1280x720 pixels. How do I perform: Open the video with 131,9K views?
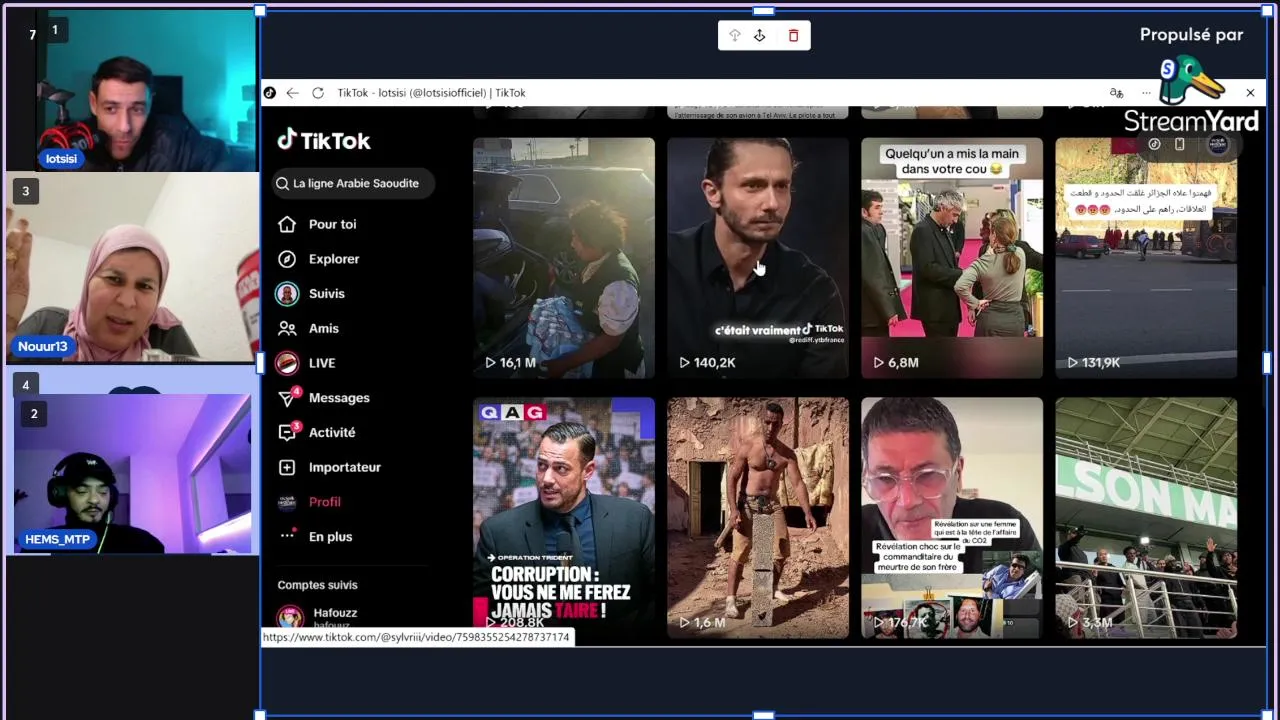(1146, 258)
